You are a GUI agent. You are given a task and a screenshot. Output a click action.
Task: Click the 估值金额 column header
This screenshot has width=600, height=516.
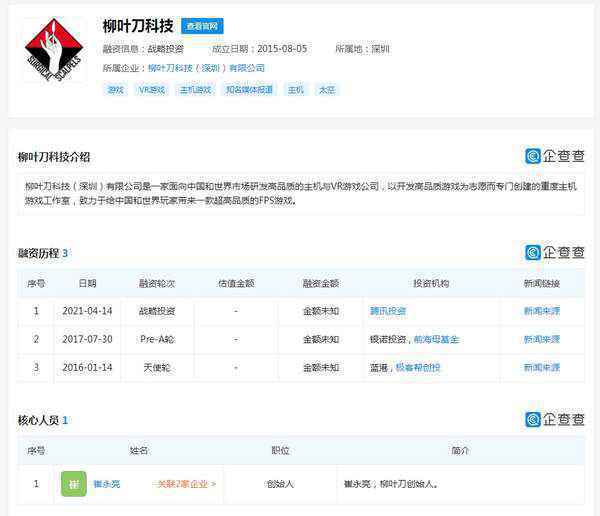pyautogui.click(x=236, y=283)
